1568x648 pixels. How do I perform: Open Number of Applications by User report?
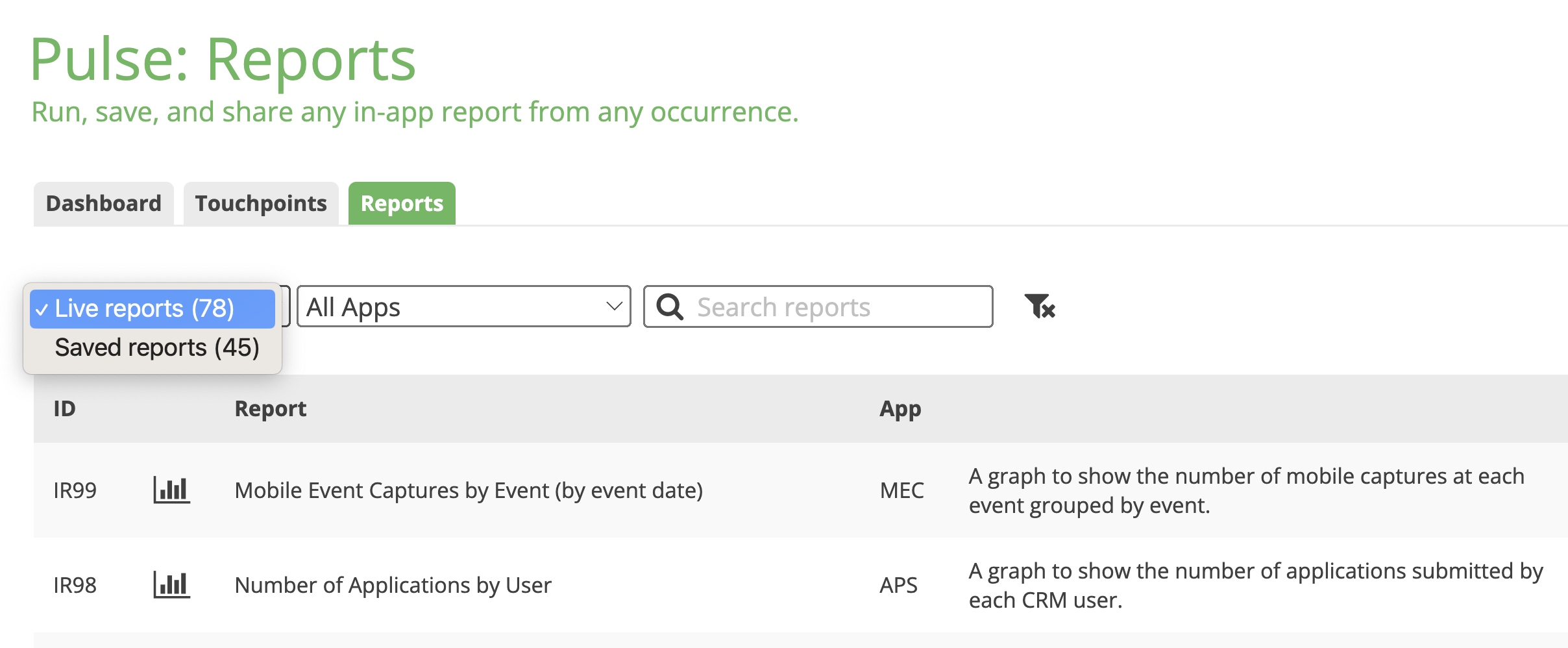[393, 586]
